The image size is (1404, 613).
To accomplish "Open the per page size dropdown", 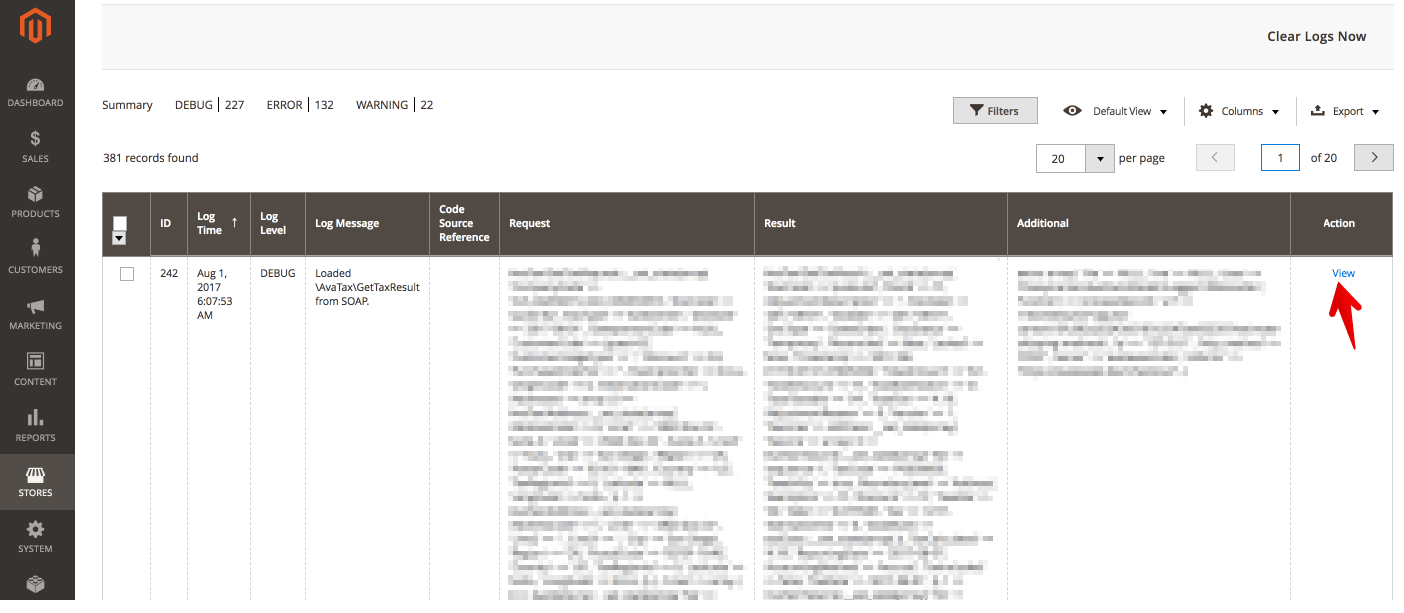I will pos(1100,158).
